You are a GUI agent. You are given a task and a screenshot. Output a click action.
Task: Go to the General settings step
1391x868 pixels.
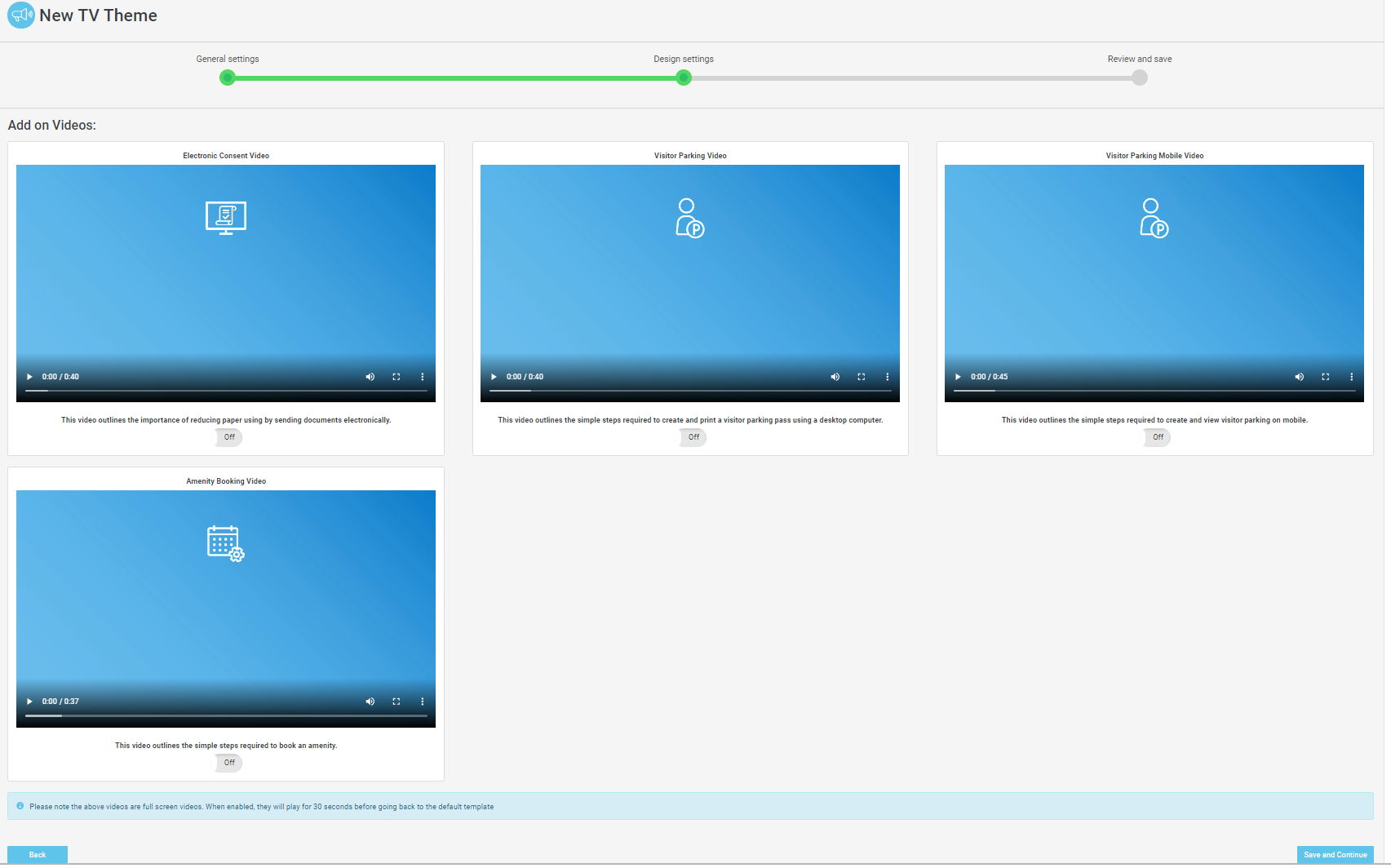click(x=228, y=77)
